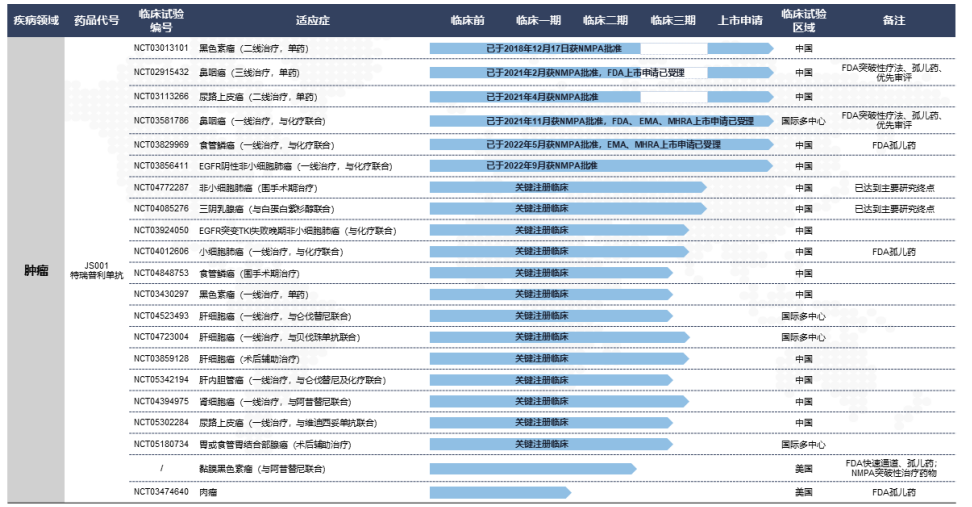Select the 临床三期 phase header
This screenshot has height=507, width=972.
coord(672,20)
